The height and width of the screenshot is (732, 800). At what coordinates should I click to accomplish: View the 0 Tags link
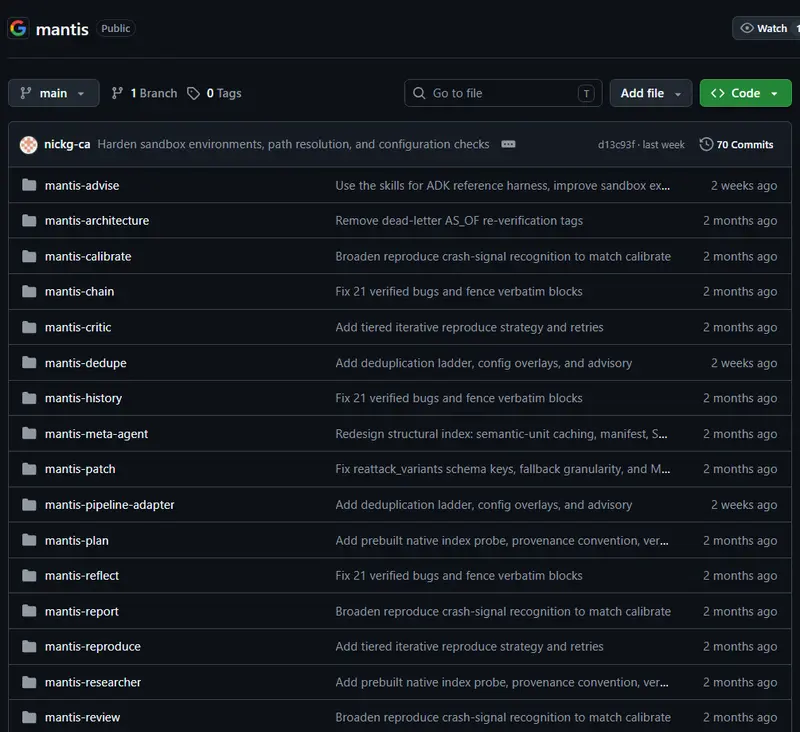(214, 93)
